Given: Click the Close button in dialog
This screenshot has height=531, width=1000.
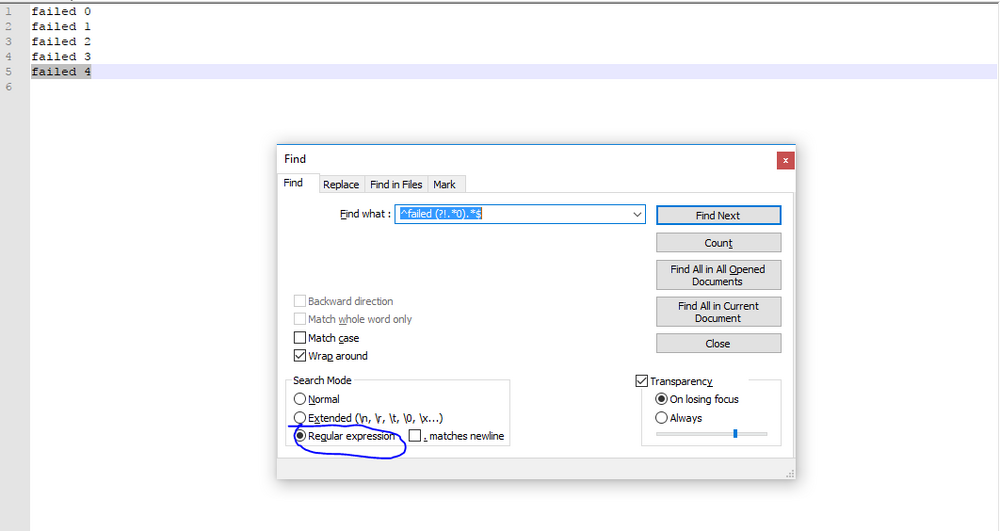Looking at the screenshot, I should pyautogui.click(x=718, y=344).
